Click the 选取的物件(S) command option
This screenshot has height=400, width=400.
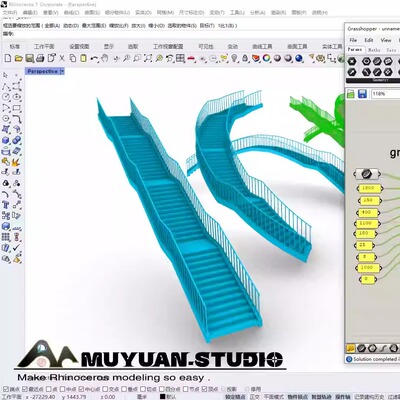182,25
